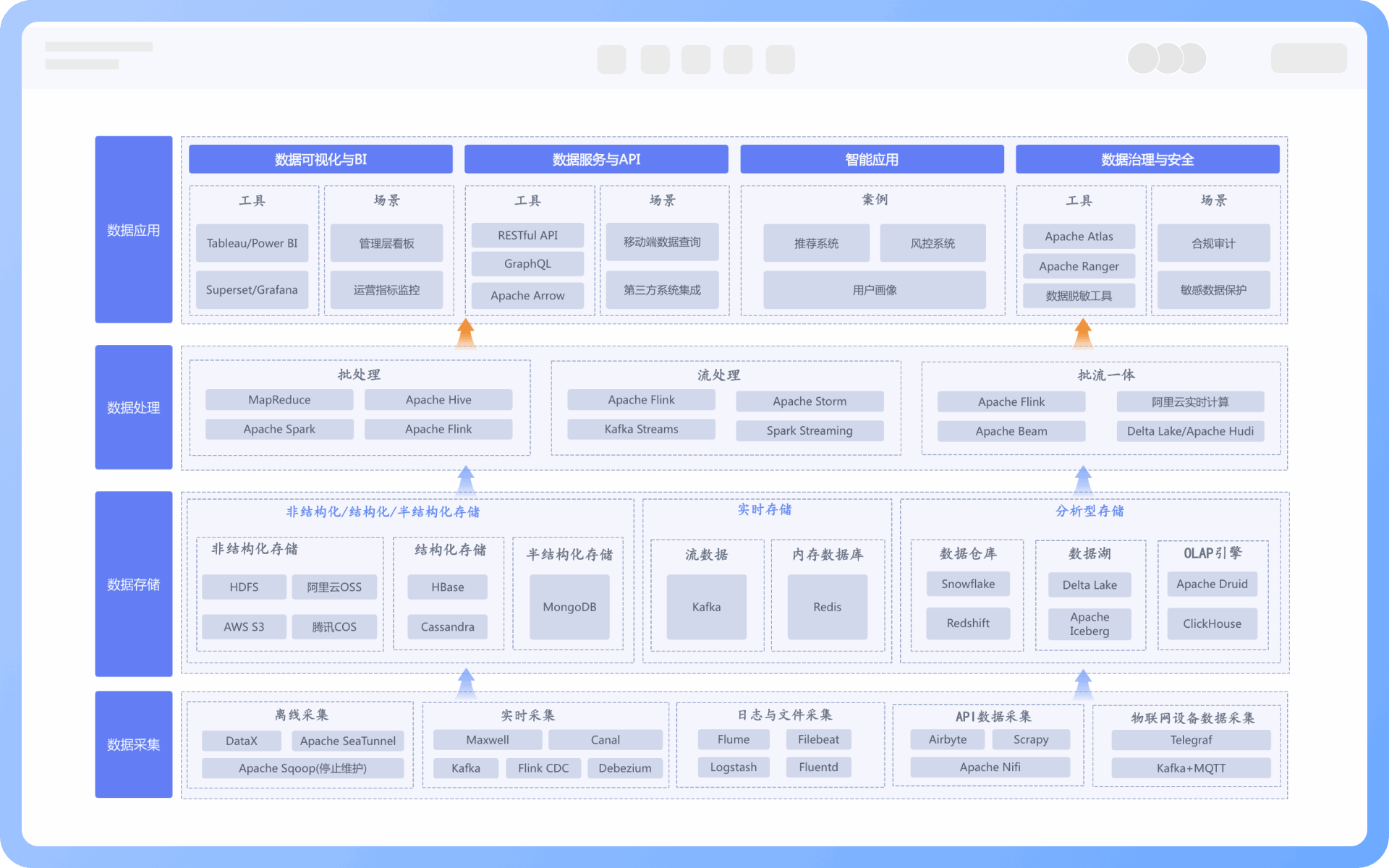Click the blue arrow above 实时采集

coord(466,682)
